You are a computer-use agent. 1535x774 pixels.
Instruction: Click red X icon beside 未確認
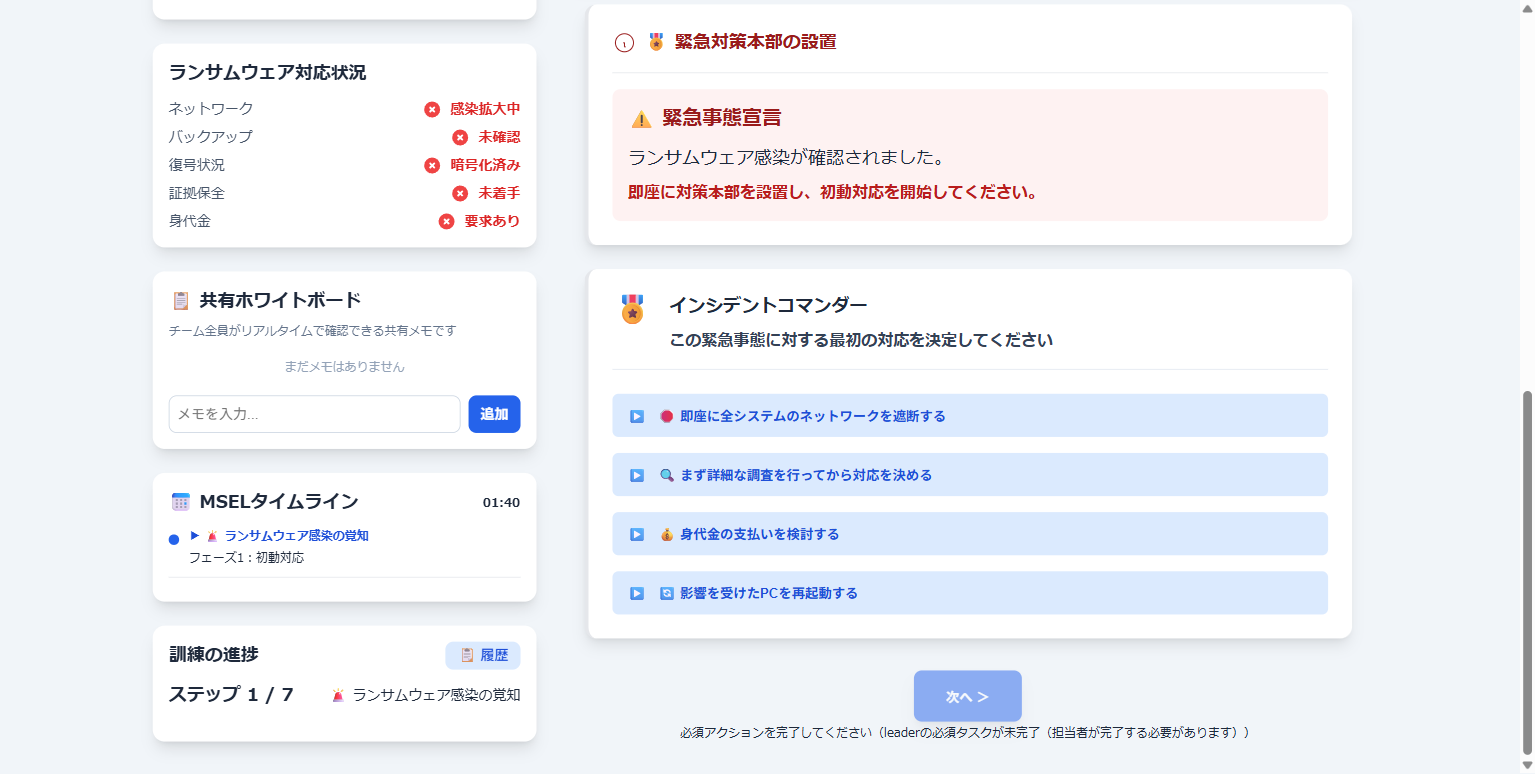pos(460,137)
